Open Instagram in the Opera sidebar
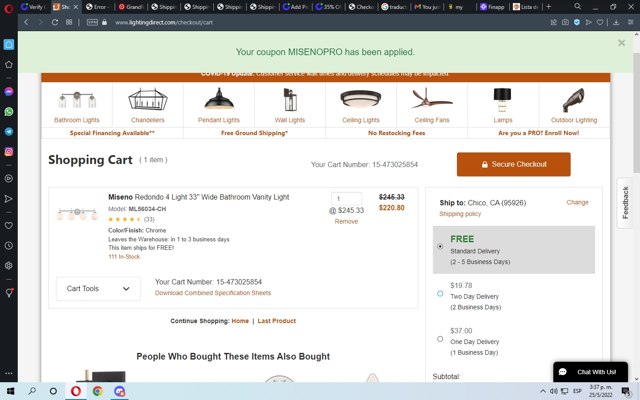The image size is (640, 400). coord(9,151)
